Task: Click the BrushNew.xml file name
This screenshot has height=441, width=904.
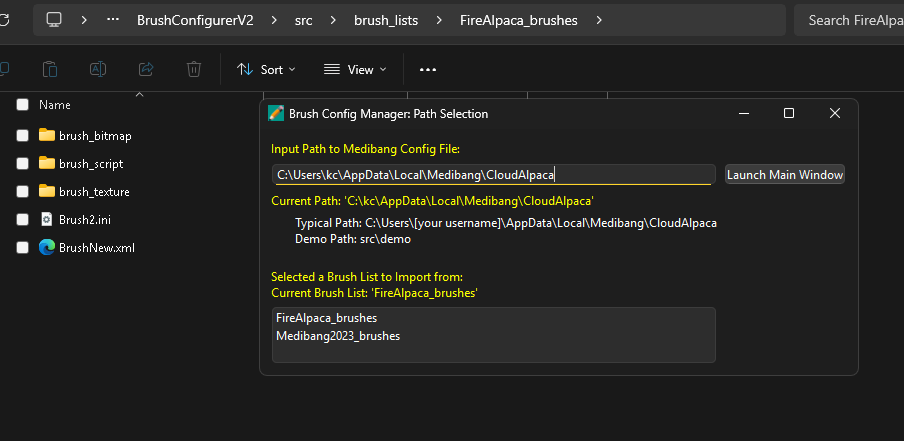Action: [97, 247]
